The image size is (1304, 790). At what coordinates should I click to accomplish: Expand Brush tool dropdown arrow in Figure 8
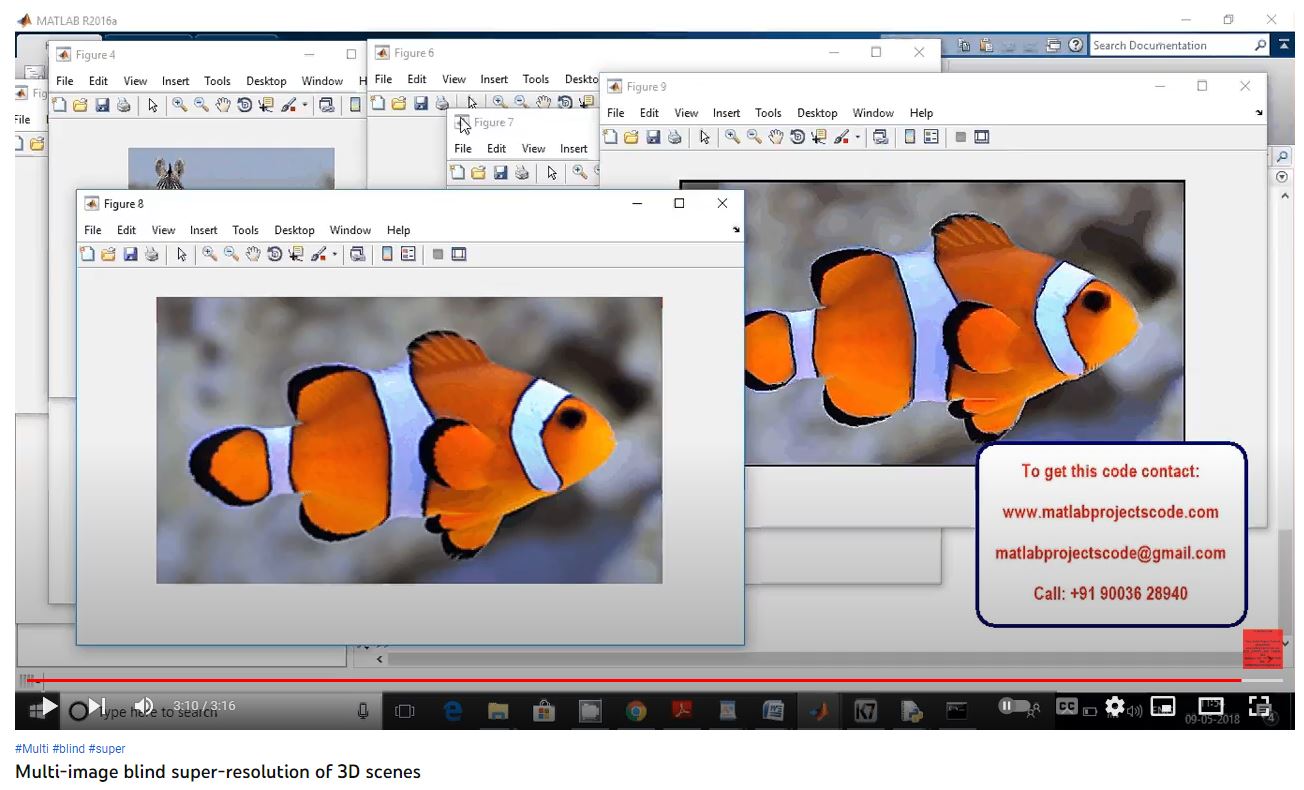pos(335,255)
